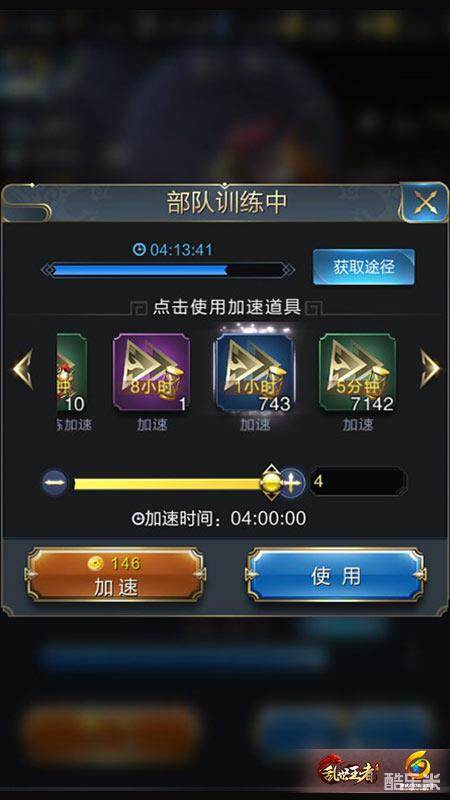The image size is (450, 800).
Task: Click the gold coin icon on 加速 button
Action: (96, 563)
